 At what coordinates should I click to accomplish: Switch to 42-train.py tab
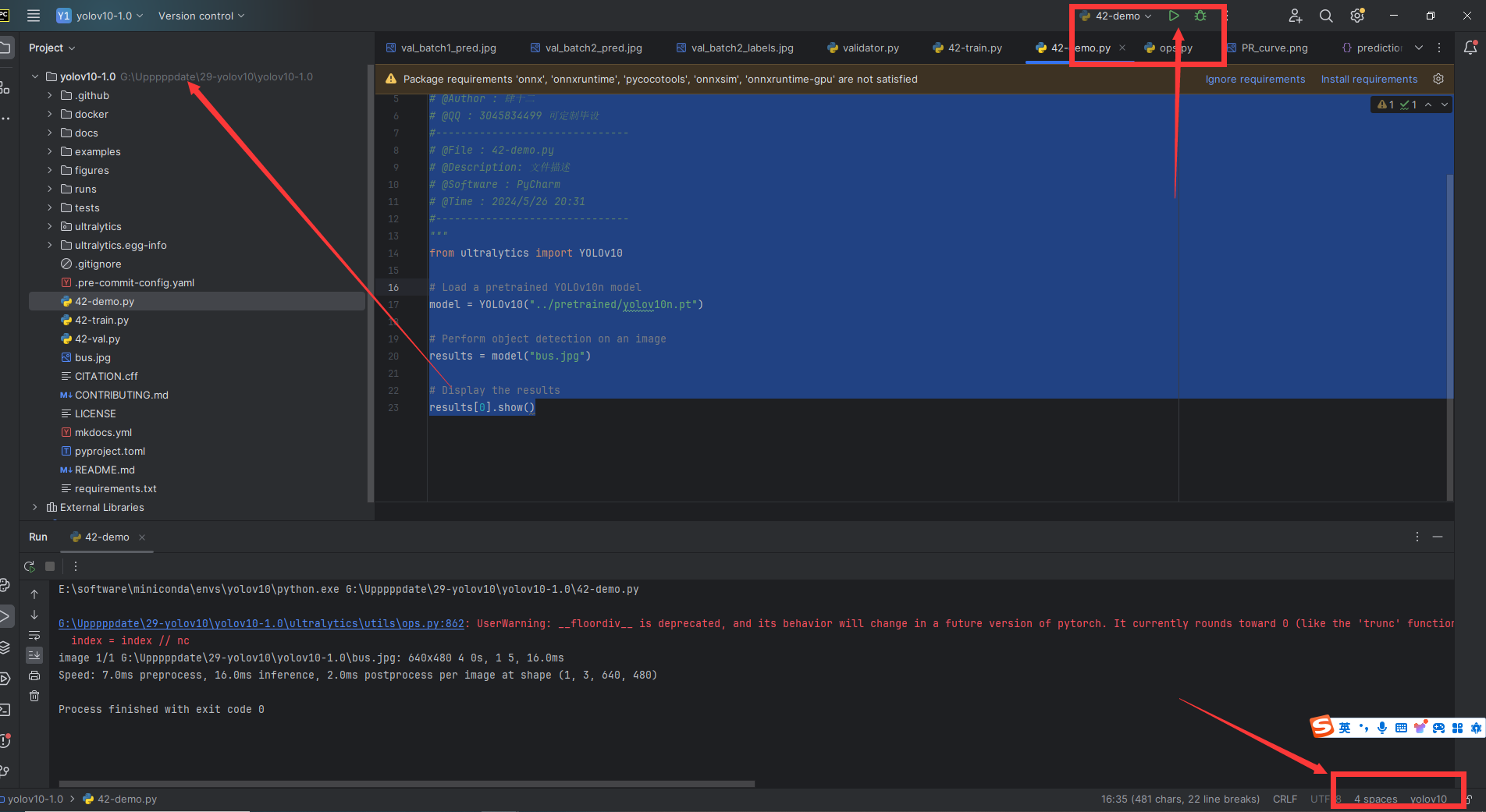tap(968, 48)
